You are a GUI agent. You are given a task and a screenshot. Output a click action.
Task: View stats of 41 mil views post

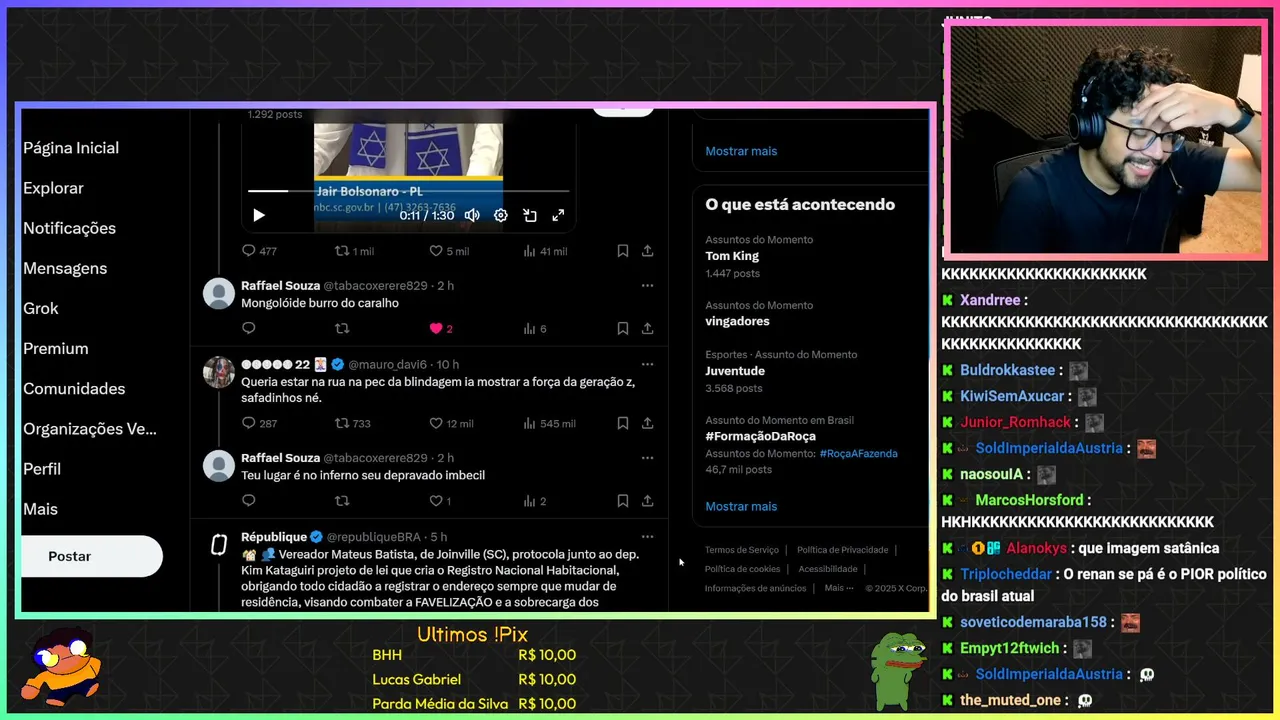(x=545, y=251)
